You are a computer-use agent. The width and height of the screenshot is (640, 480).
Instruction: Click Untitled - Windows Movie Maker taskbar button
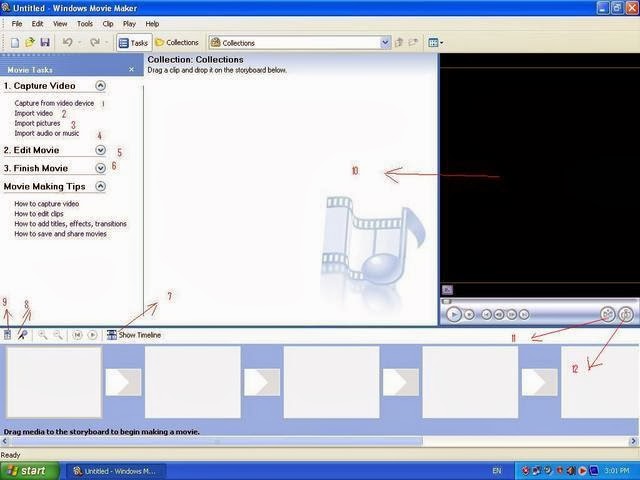click(116, 471)
